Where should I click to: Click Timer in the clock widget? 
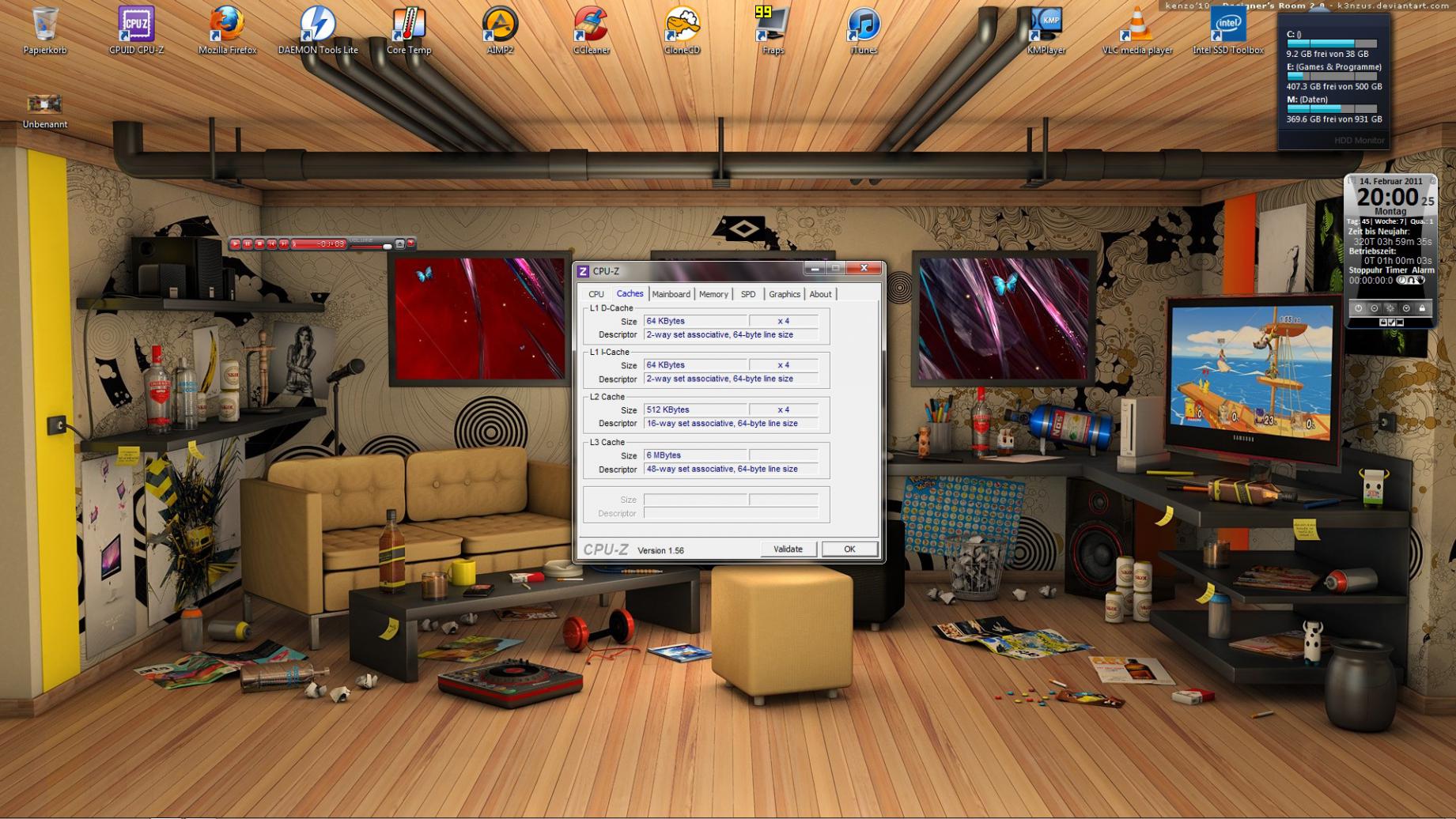[x=1397, y=270]
